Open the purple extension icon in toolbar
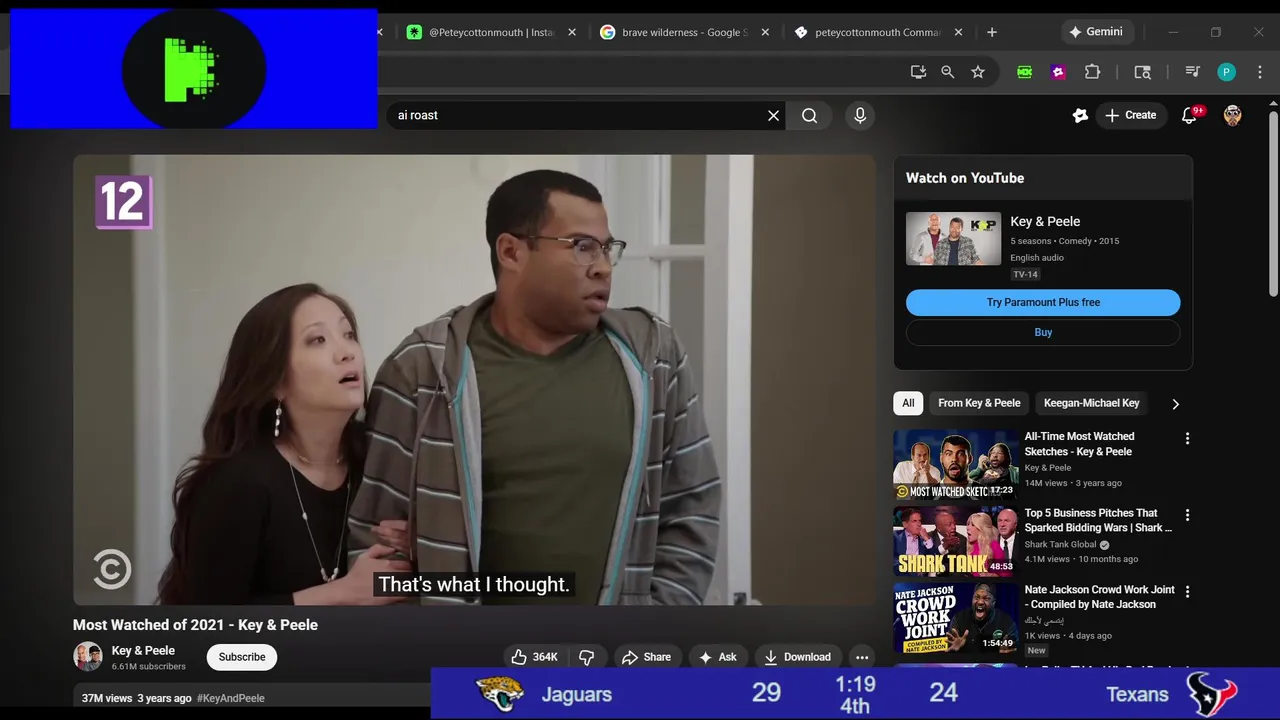The width and height of the screenshot is (1280, 720). tap(1058, 72)
